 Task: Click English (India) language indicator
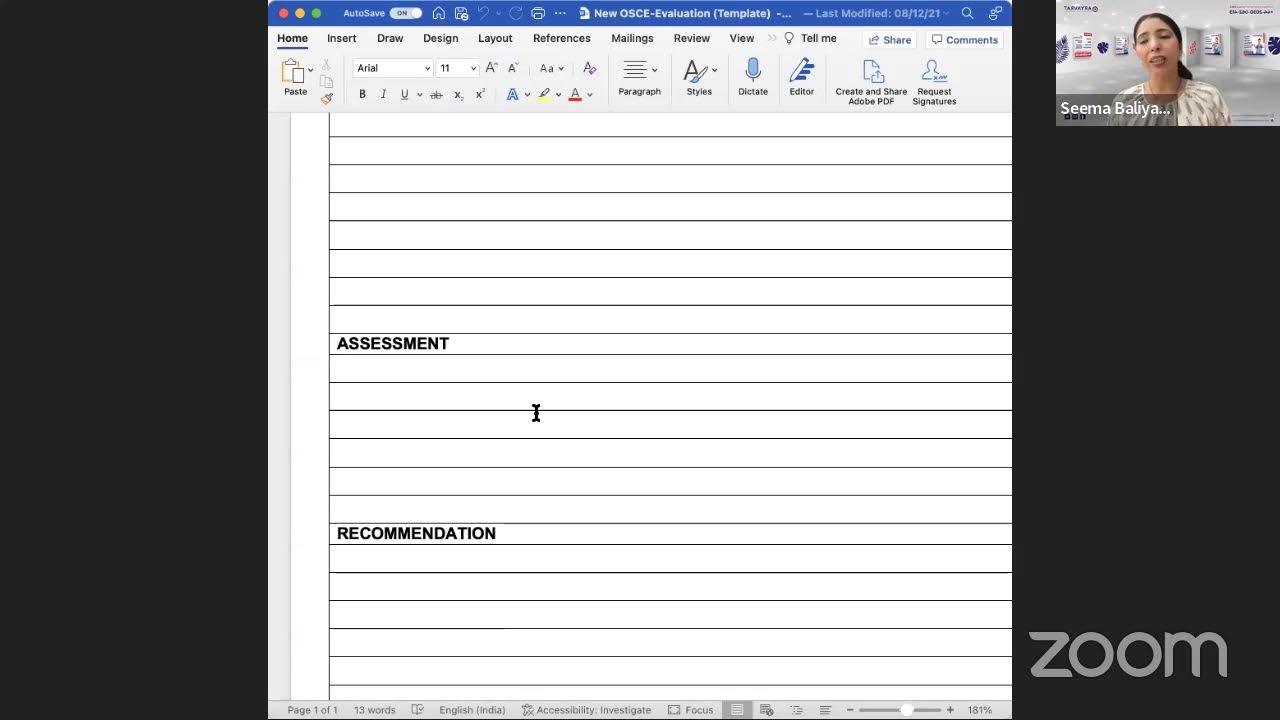click(x=472, y=710)
